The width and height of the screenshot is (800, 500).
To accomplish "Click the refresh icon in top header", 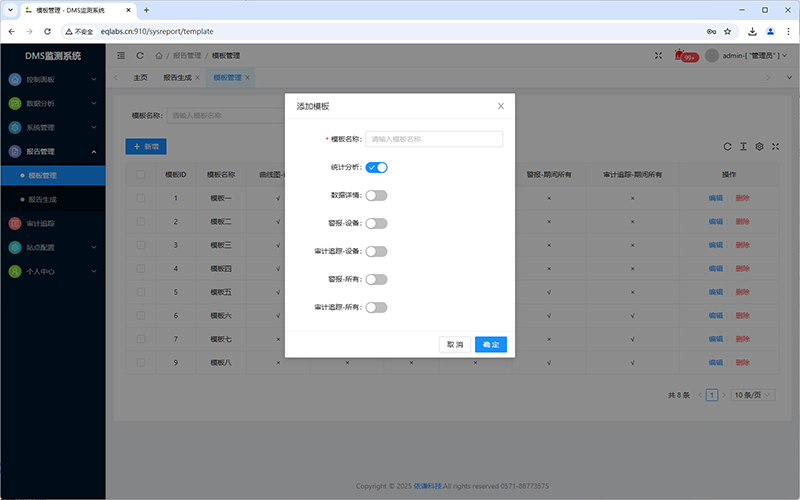I will 140,56.
